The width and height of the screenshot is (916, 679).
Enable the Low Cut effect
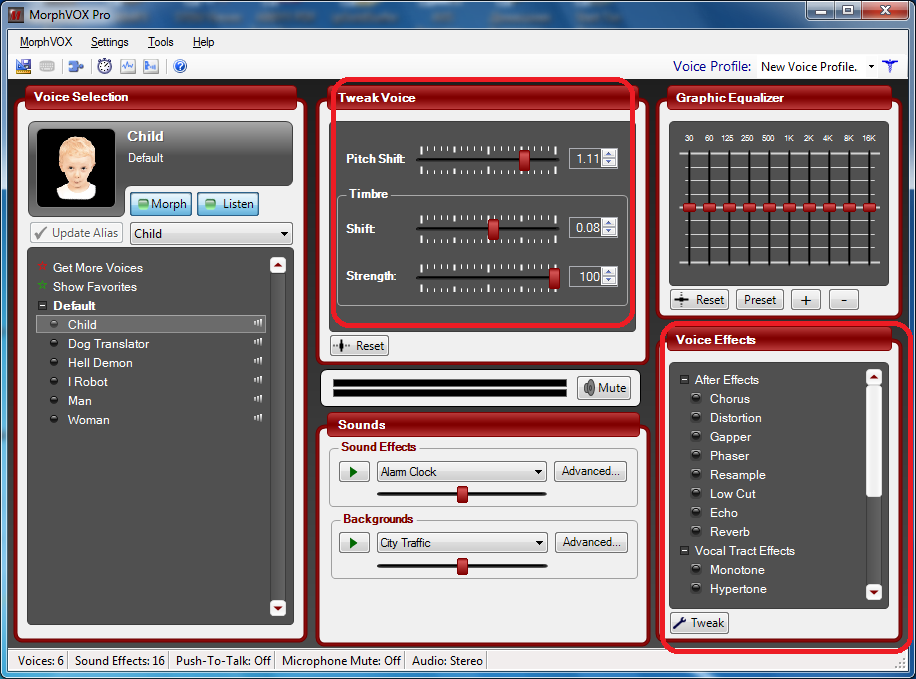pos(696,493)
